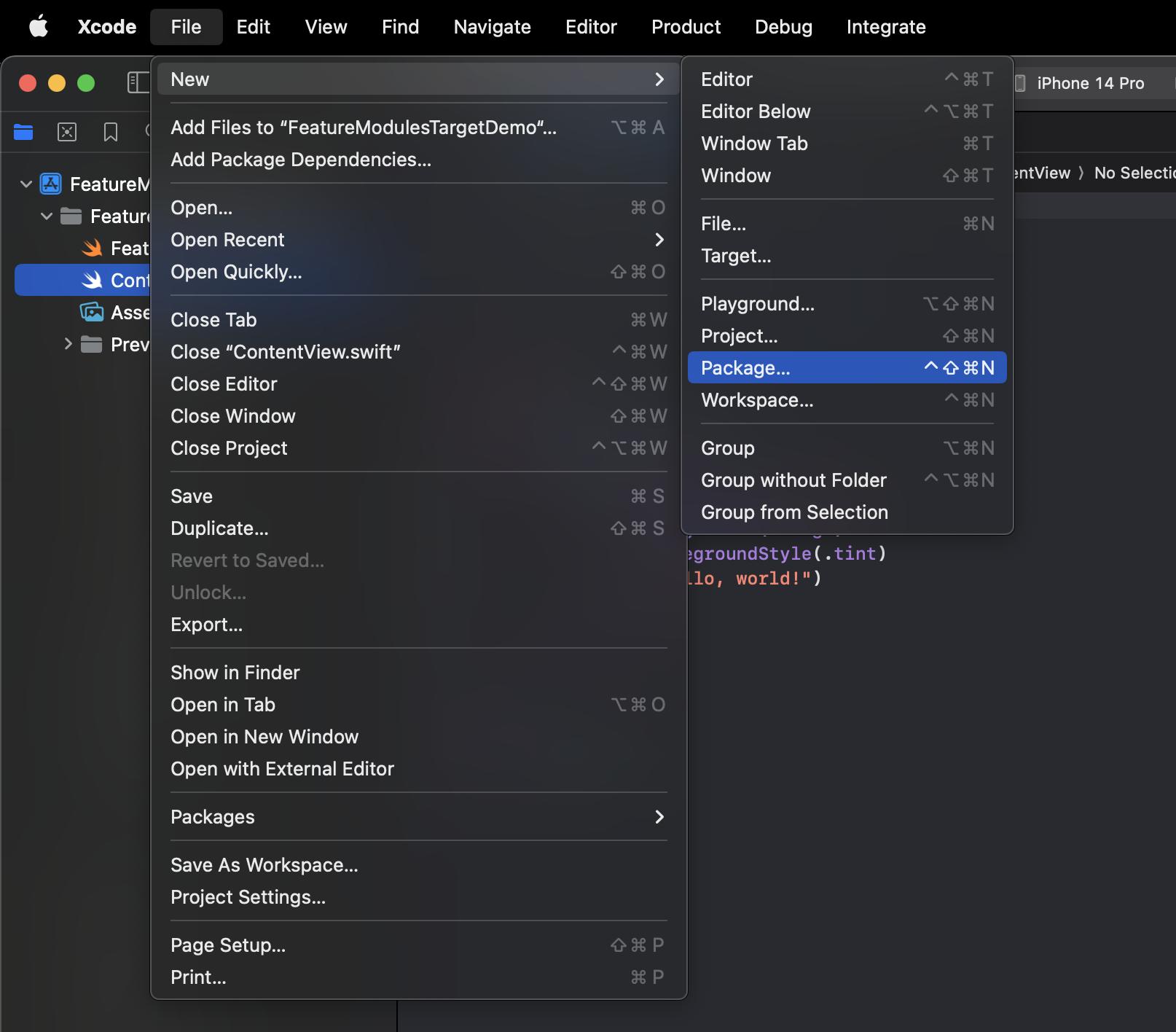Click the .tint code text in editor
1176x1032 pixels.
pos(850,554)
